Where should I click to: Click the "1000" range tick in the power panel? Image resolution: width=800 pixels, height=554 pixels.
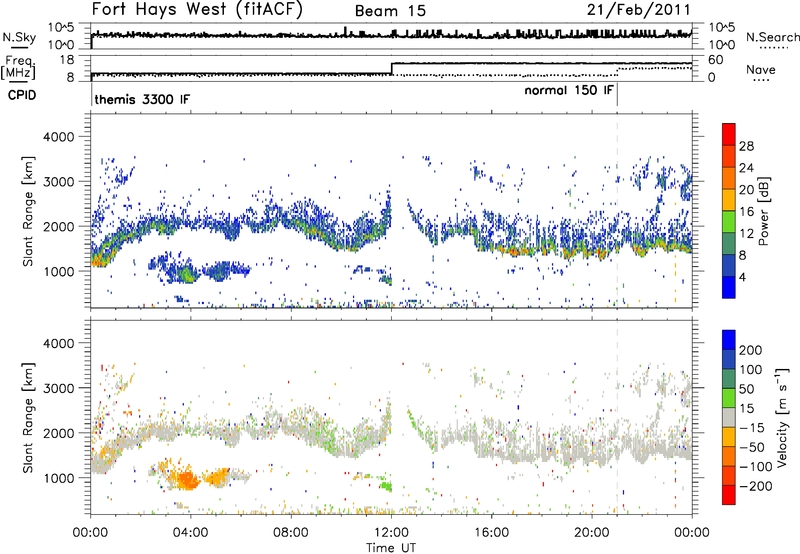(58, 271)
